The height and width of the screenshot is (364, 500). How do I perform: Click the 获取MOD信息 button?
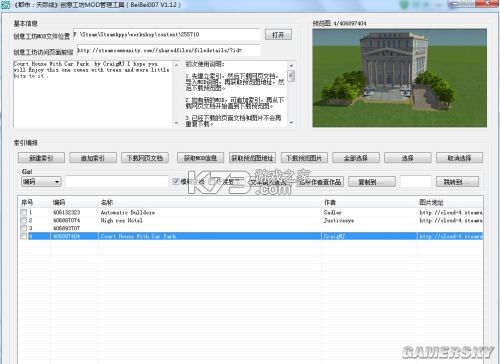(201, 158)
